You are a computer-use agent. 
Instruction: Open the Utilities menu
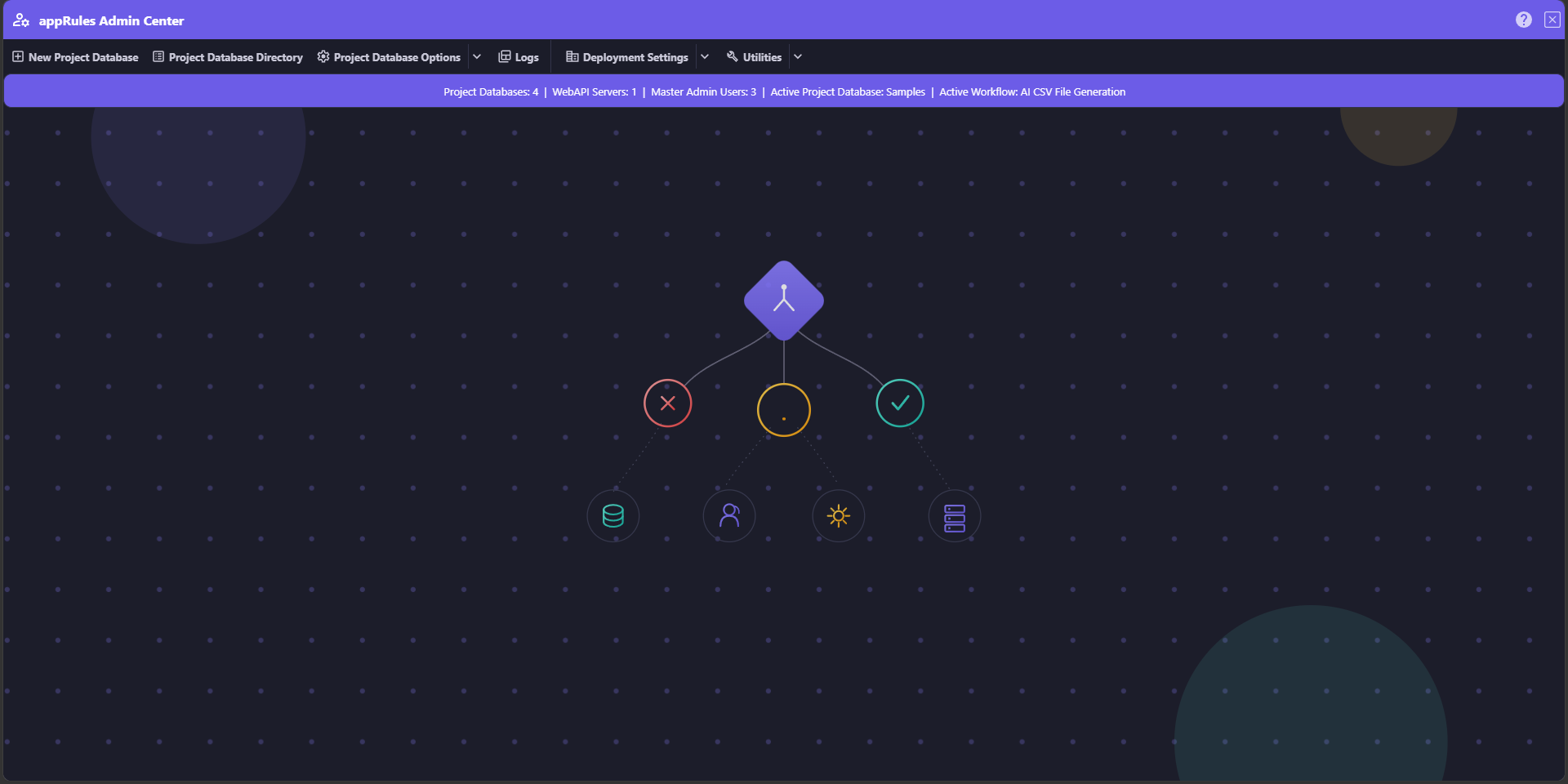pyautogui.click(x=754, y=57)
